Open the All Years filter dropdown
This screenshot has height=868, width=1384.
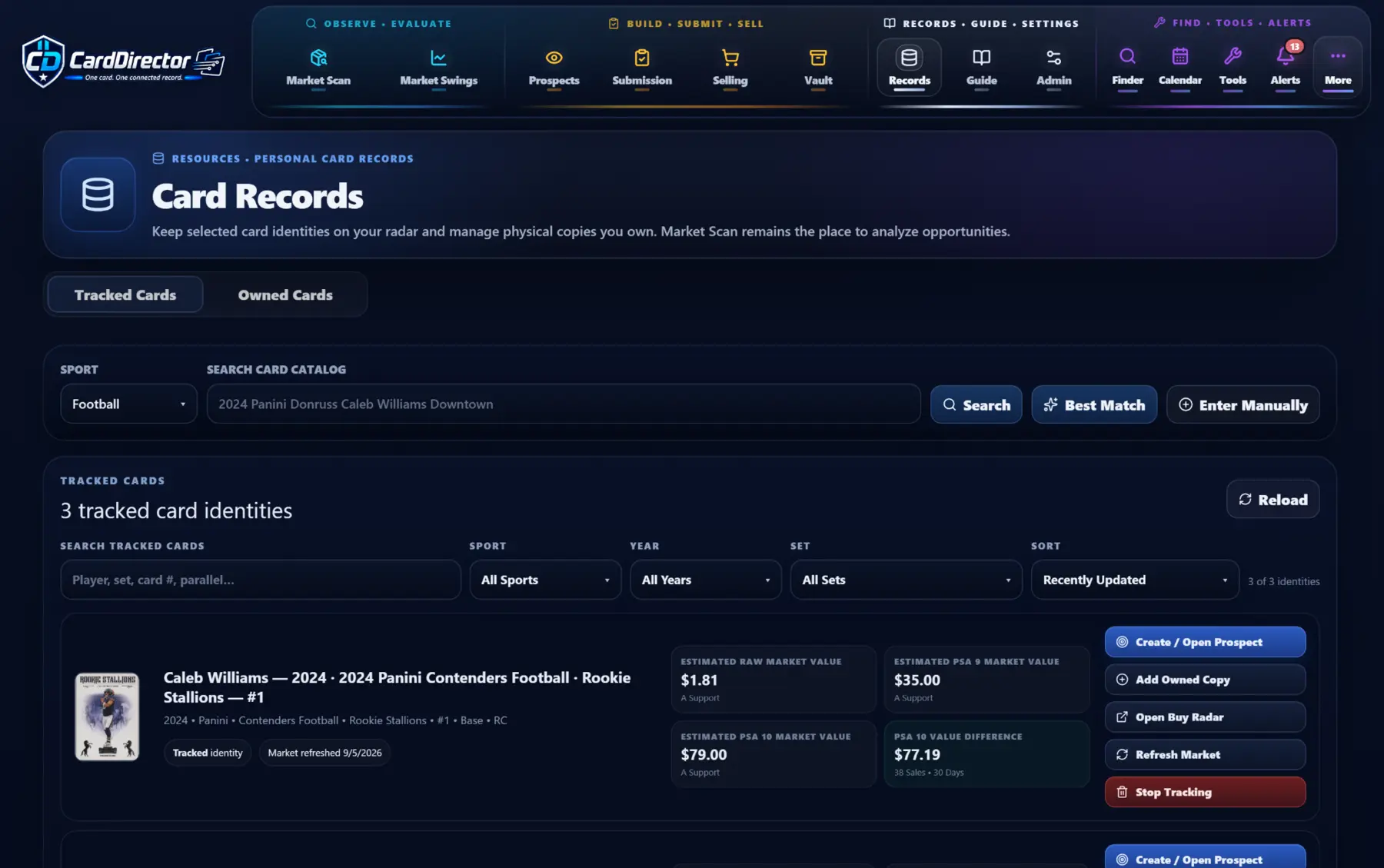pos(706,580)
